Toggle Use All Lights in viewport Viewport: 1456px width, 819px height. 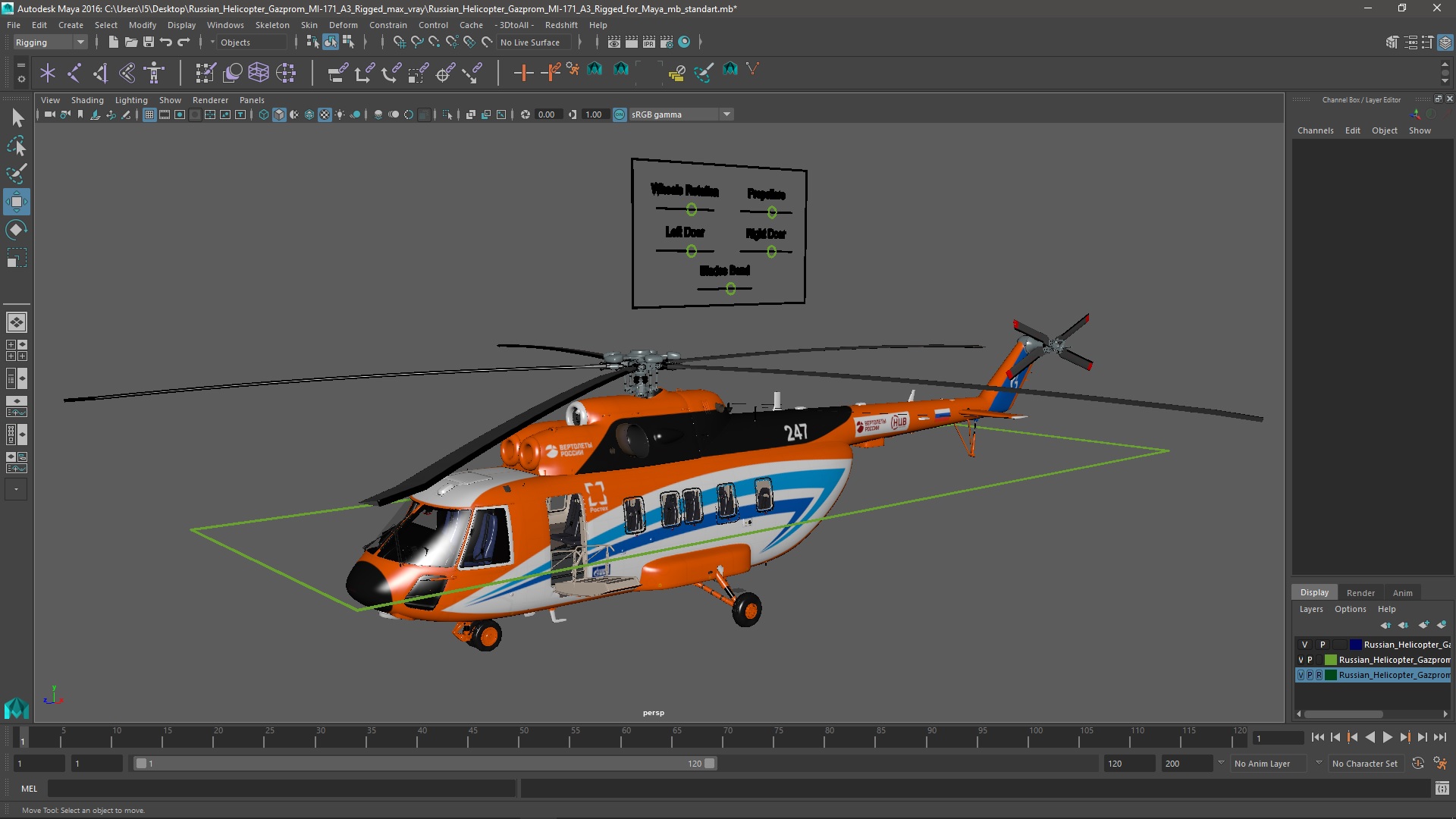(340, 115)
